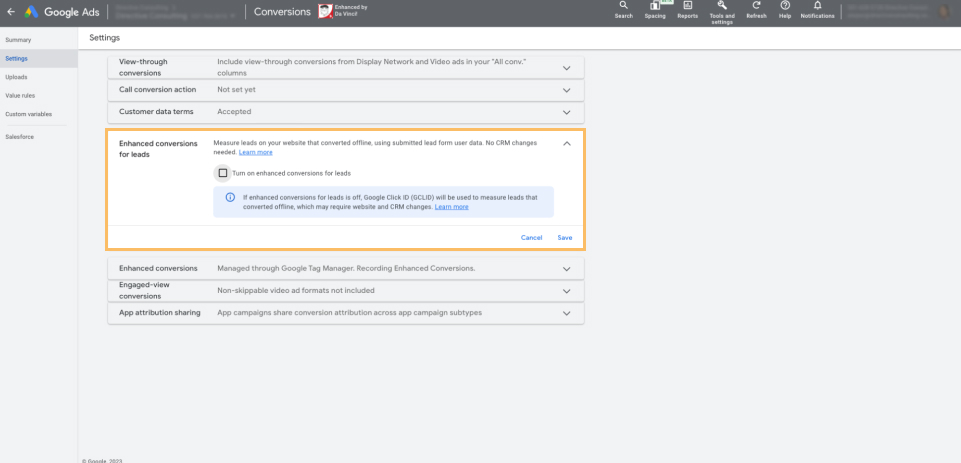This screenshot has width=961, height=463.
Task: Open Custom variables in sidebar
Action: 28,114
